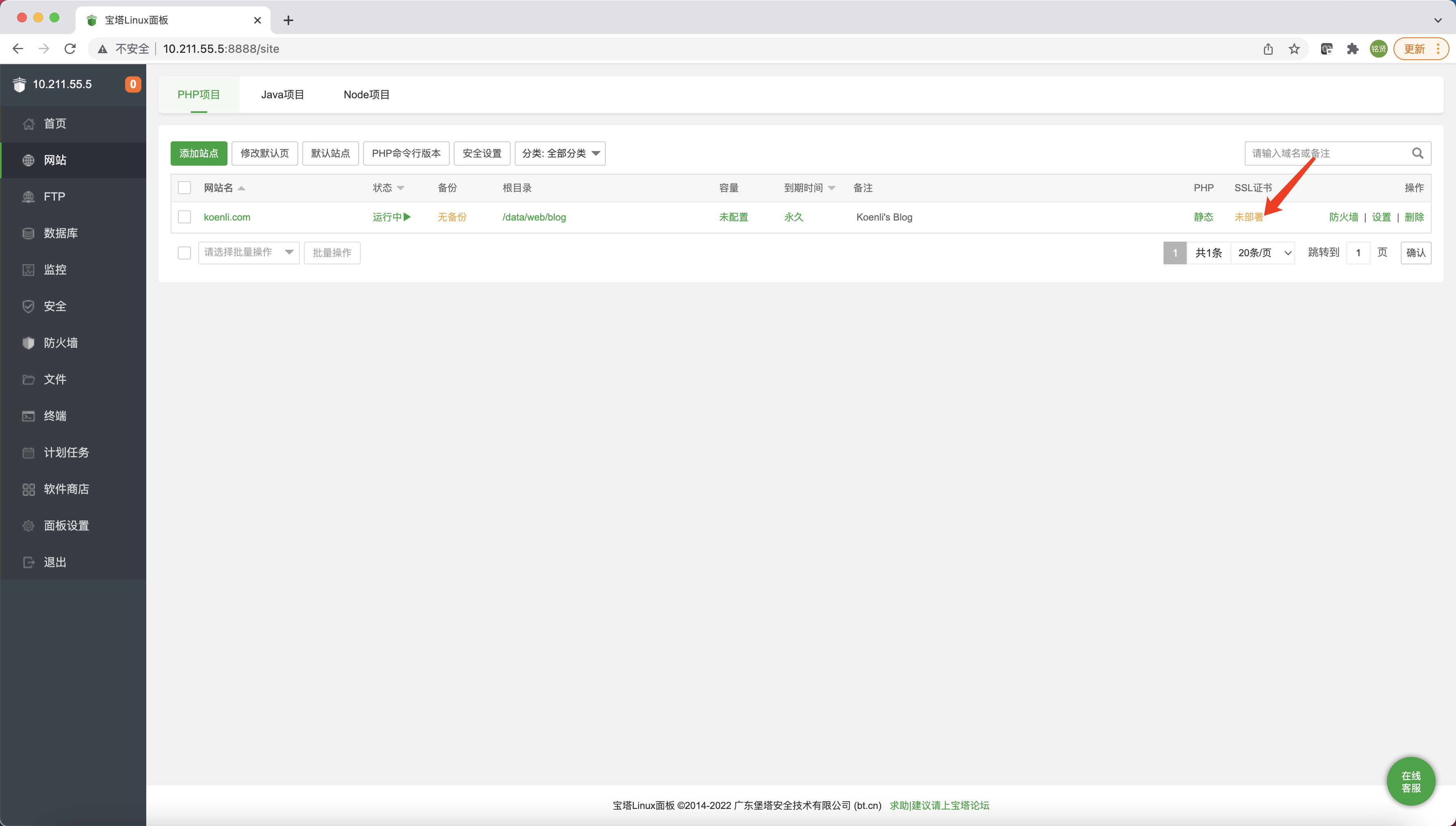Viewport: 1456px width, 826px height.
Task: Bookmark page with star icon
Action: [x=1294, y=49]
